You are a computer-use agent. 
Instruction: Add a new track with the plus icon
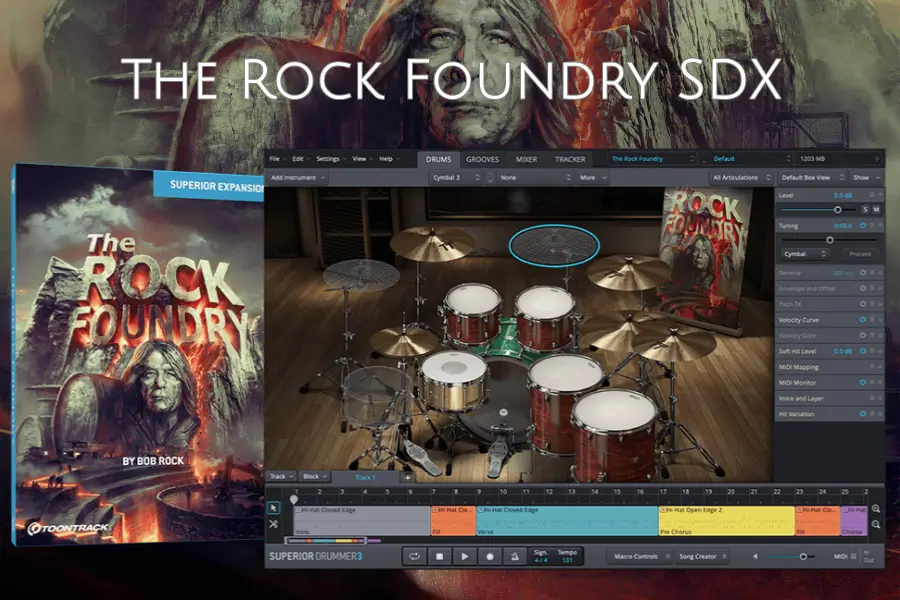pyautogui.click(x=408, y=477)
